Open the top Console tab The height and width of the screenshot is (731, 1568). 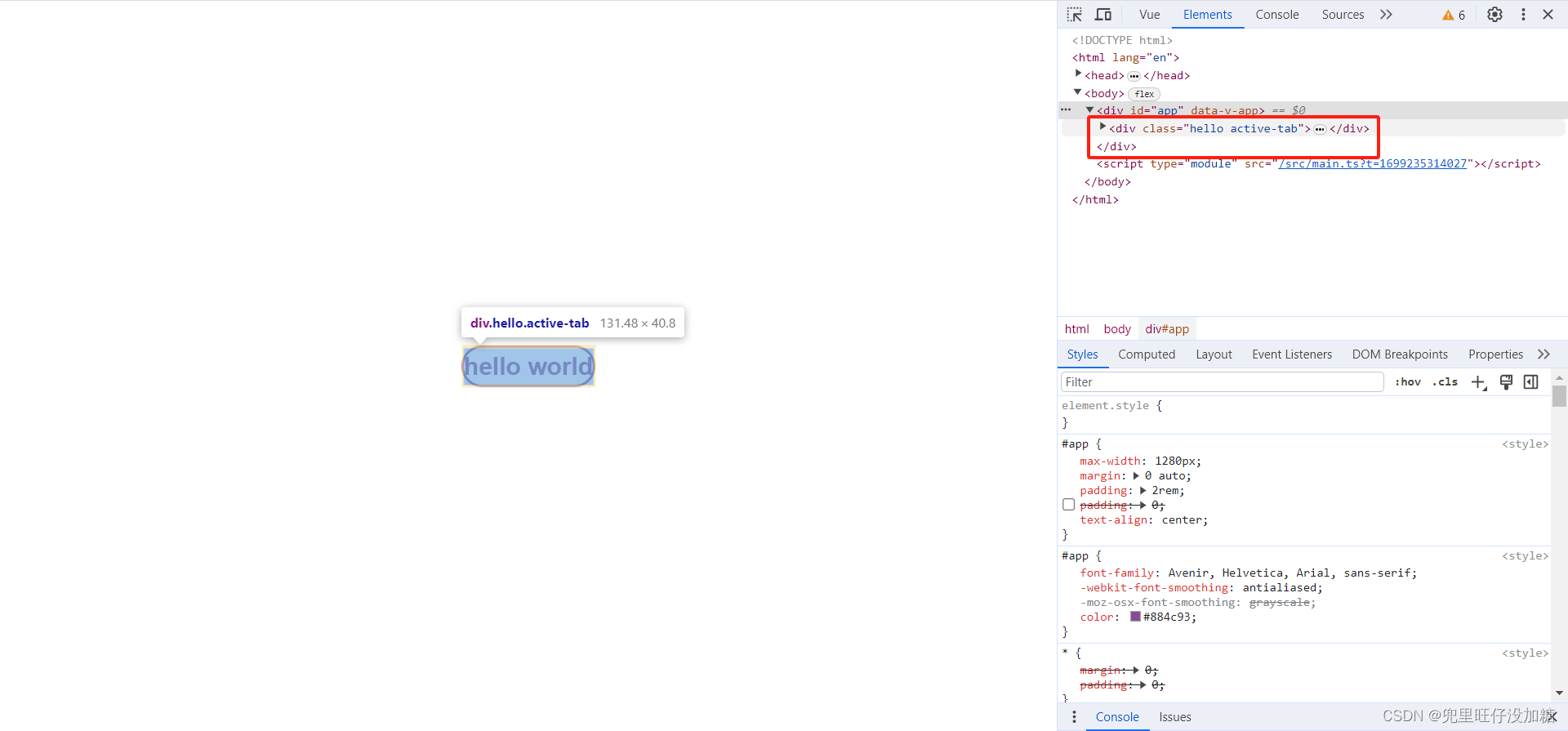point(1277,15)
